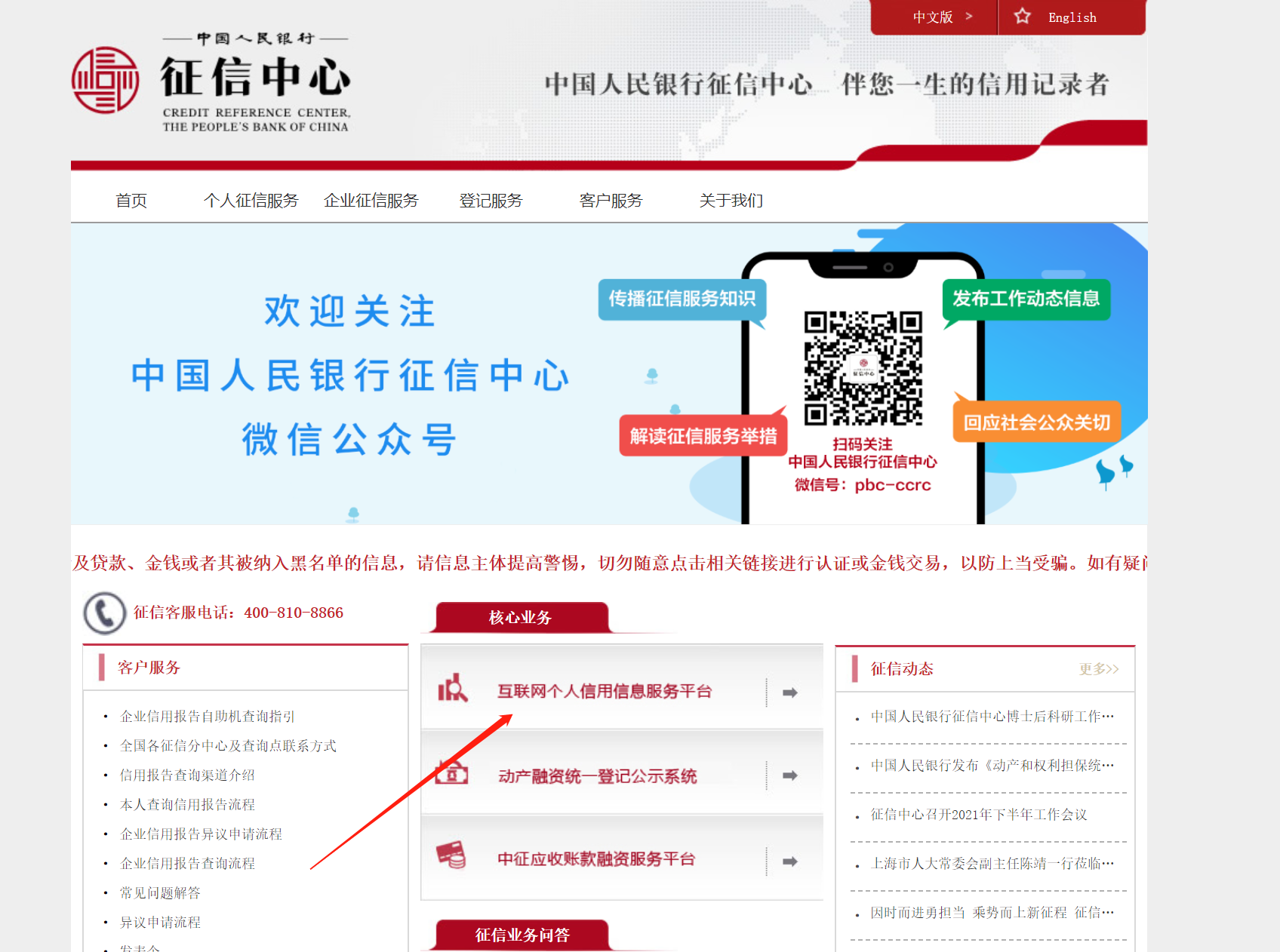Screen dimensions: 1280x952
Task: Open the 登记服务 menu
Action: [x=491, y=201]
